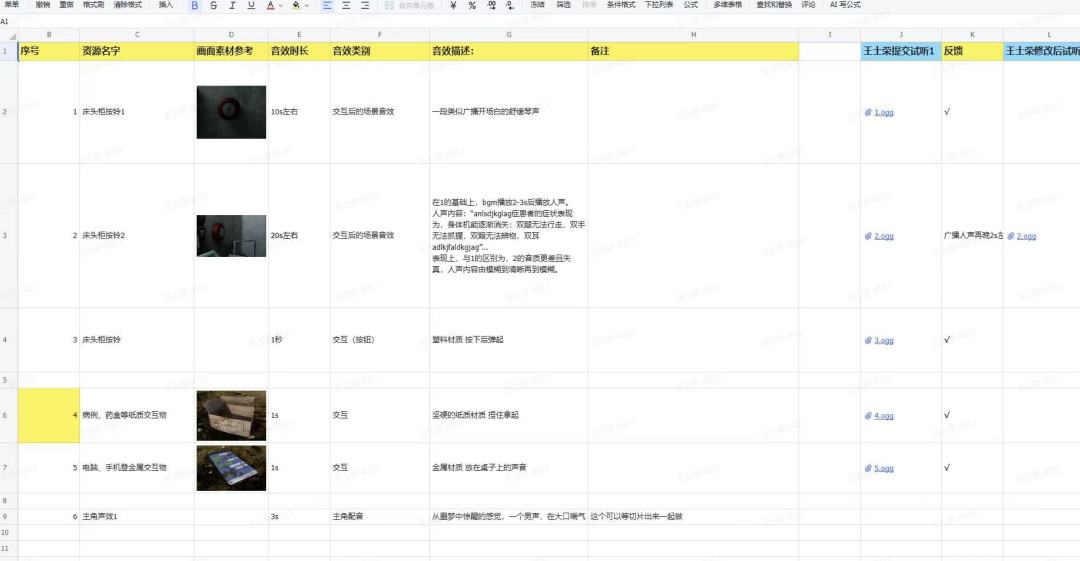Select the cardboard box thumbnail image
The height and width of the screenshot is (561, 1080).
(x=231, y=416)
